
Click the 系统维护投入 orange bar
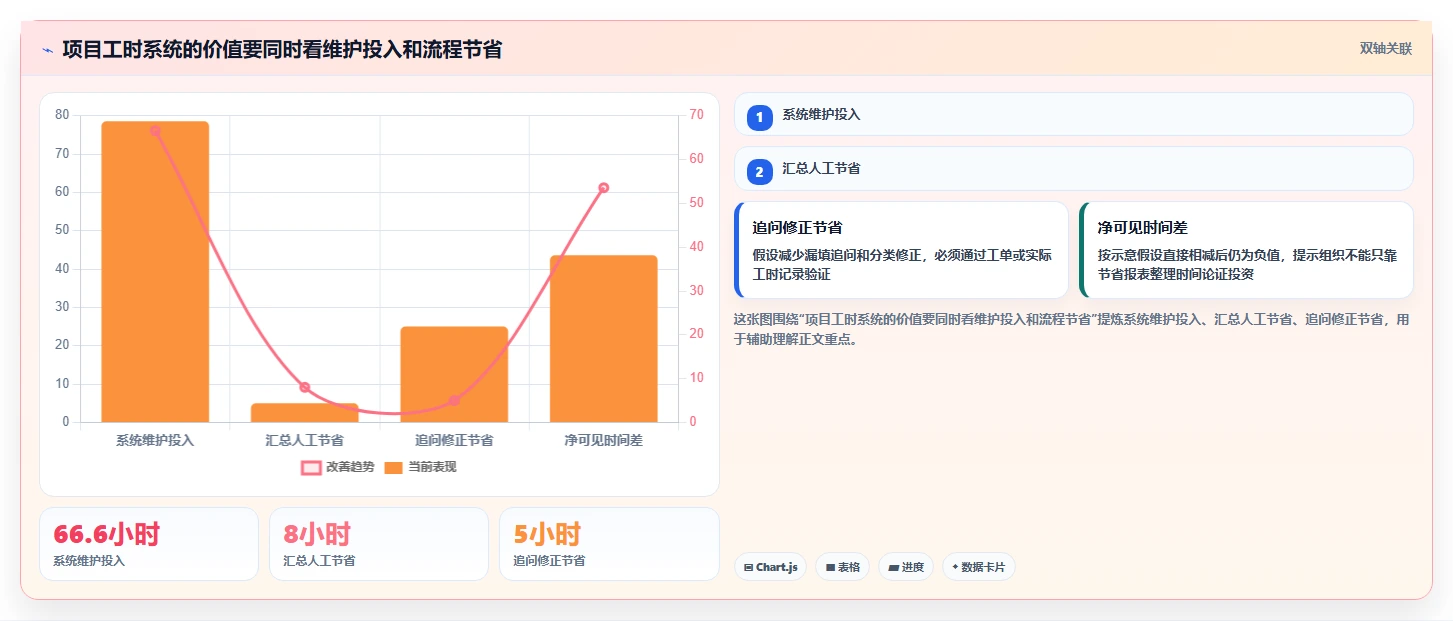[155, 272]
